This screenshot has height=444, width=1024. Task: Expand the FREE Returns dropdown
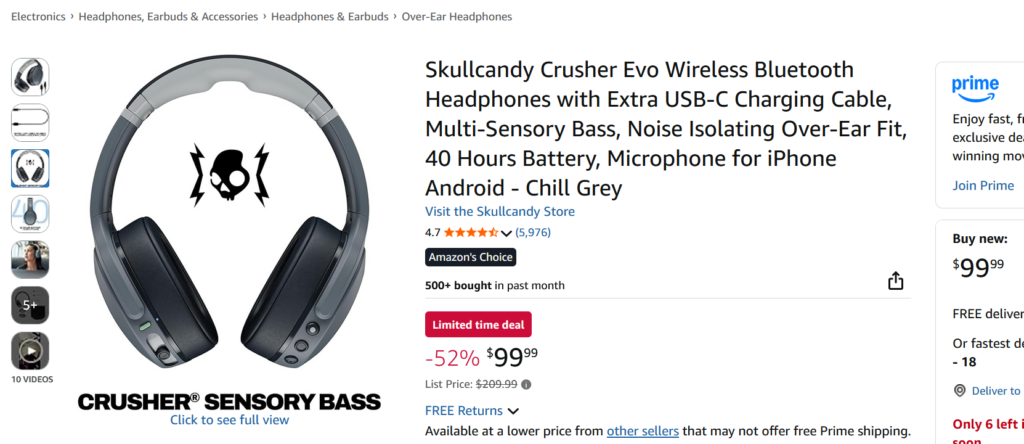click(x=513, y=411)
